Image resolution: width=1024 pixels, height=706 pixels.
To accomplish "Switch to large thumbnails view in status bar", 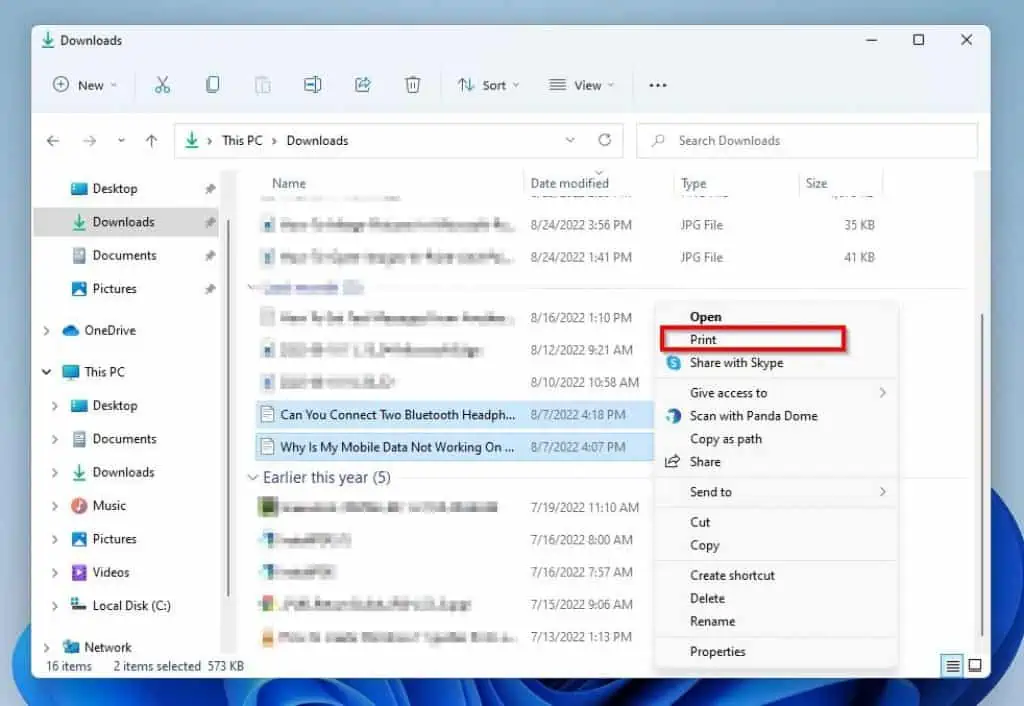I will pos(974,666).
